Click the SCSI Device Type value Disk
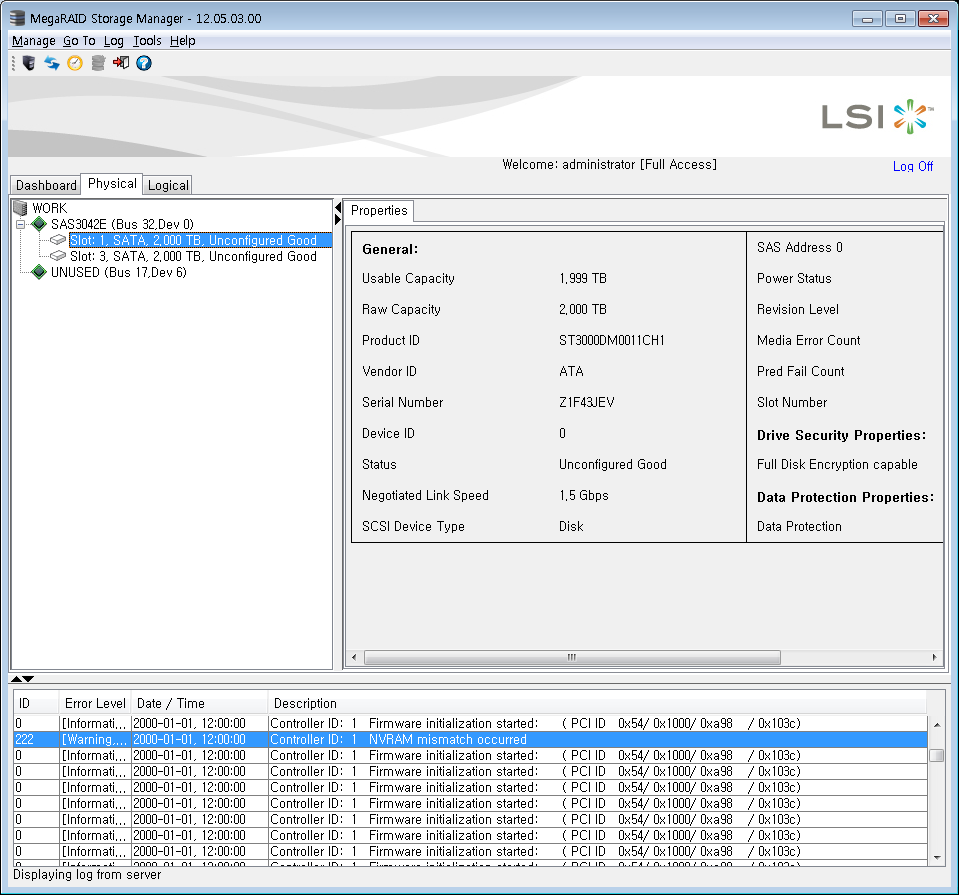Image resolution: width=959 pixels, height=895 pixels. [571, 526]
